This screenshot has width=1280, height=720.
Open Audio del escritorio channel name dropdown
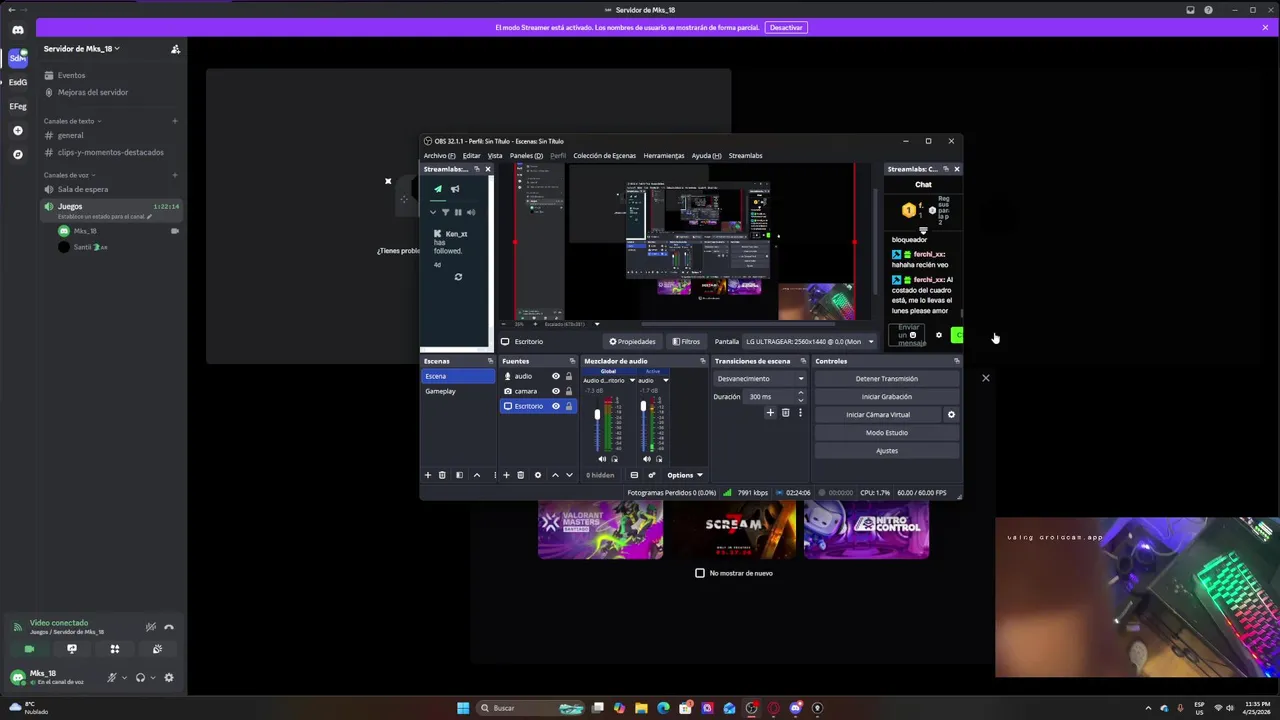click(632, 380)
